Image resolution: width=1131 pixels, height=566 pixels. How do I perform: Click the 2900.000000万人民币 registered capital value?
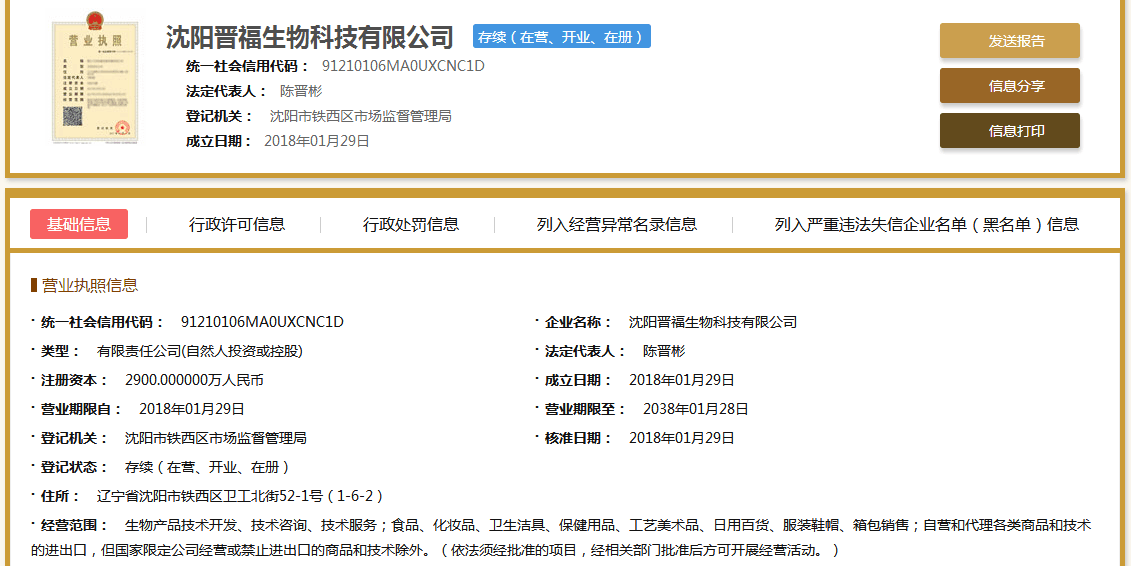click(194, 380)
